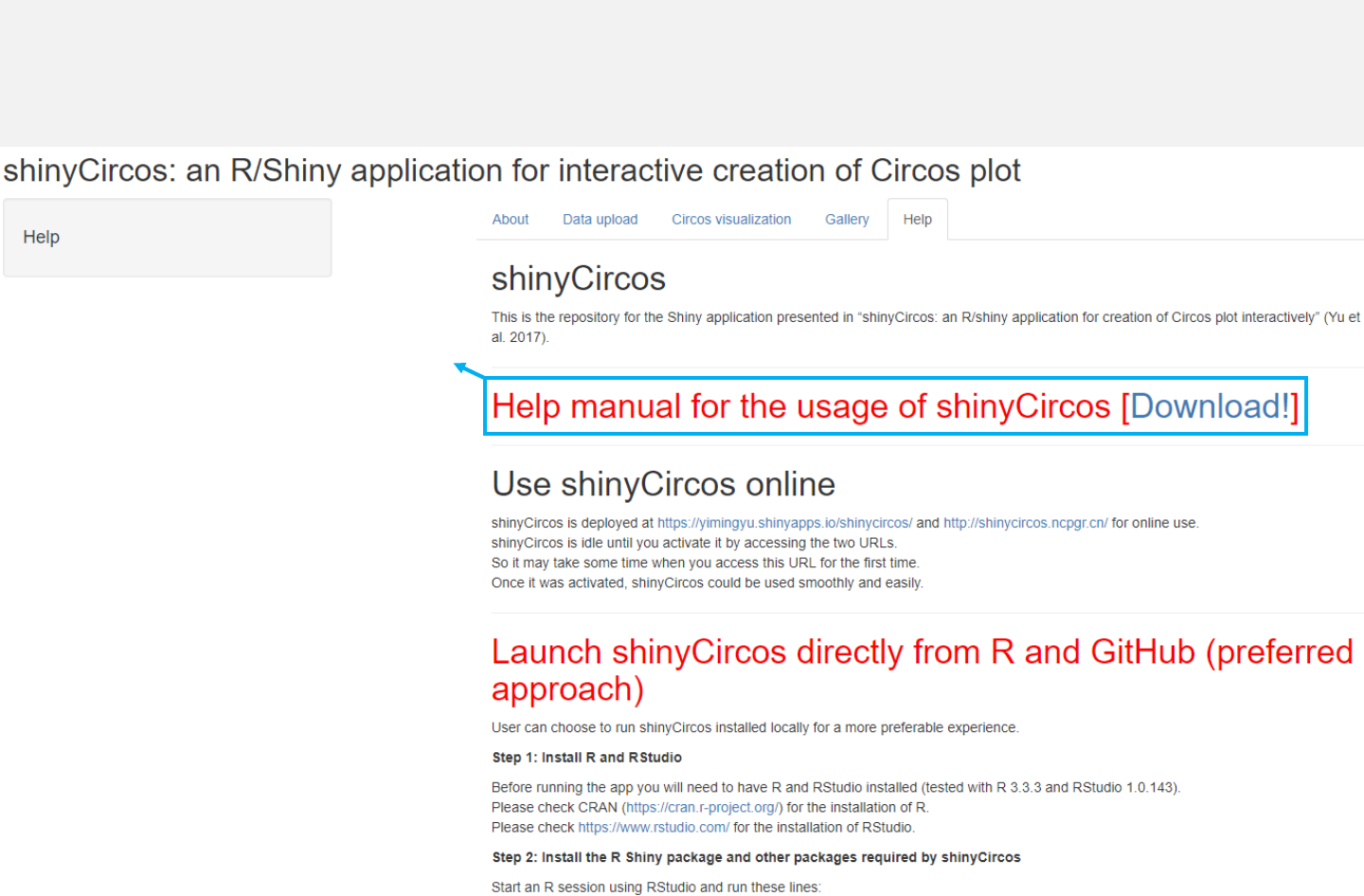Open the Circos visualization tab

click(731, 219)
